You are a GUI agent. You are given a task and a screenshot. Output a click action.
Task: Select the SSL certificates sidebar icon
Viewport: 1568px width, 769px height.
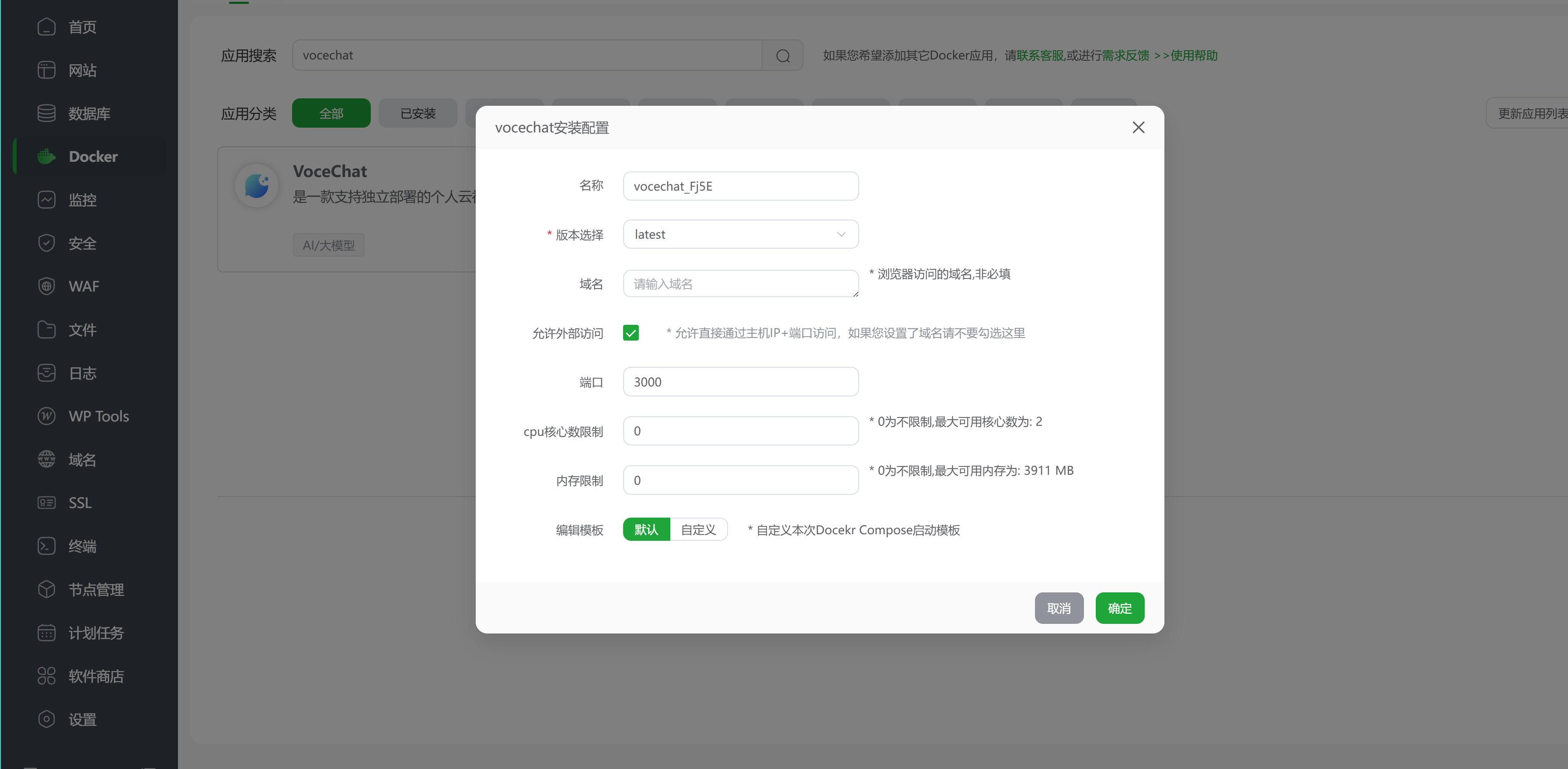pyautogui.click(x=46, y=502)
